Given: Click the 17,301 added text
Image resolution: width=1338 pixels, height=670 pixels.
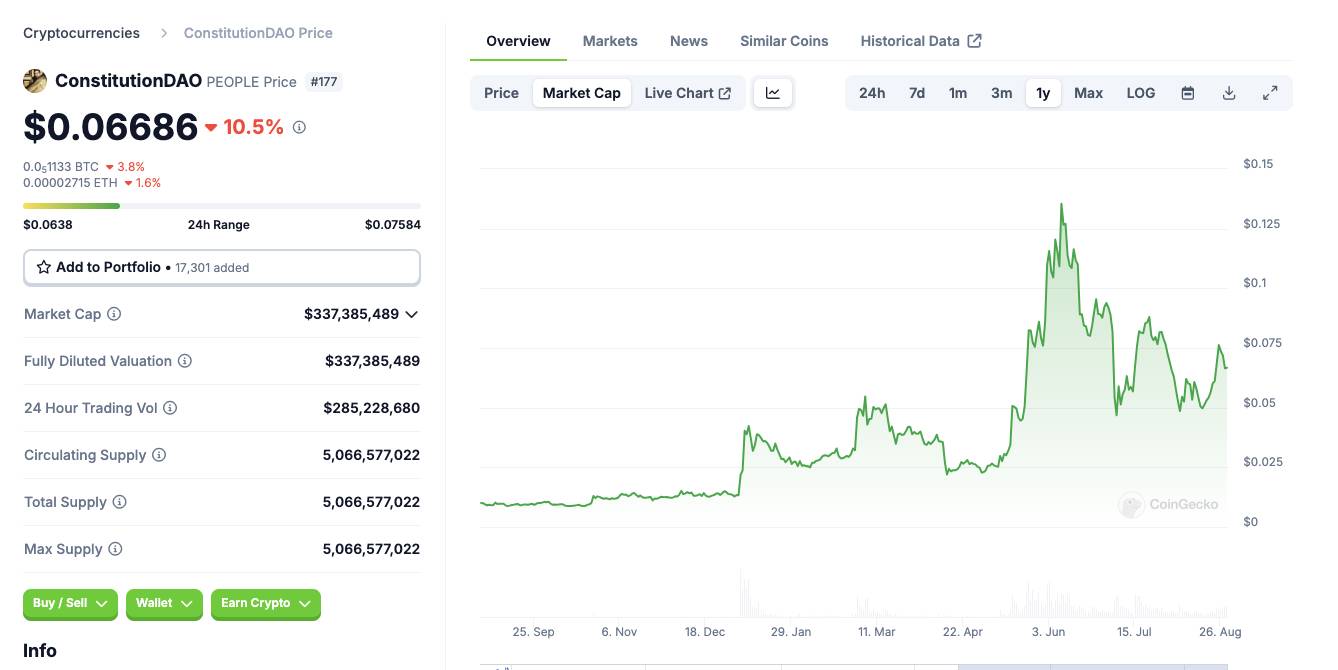Looking at the screenshot, I should click(212, 268).
